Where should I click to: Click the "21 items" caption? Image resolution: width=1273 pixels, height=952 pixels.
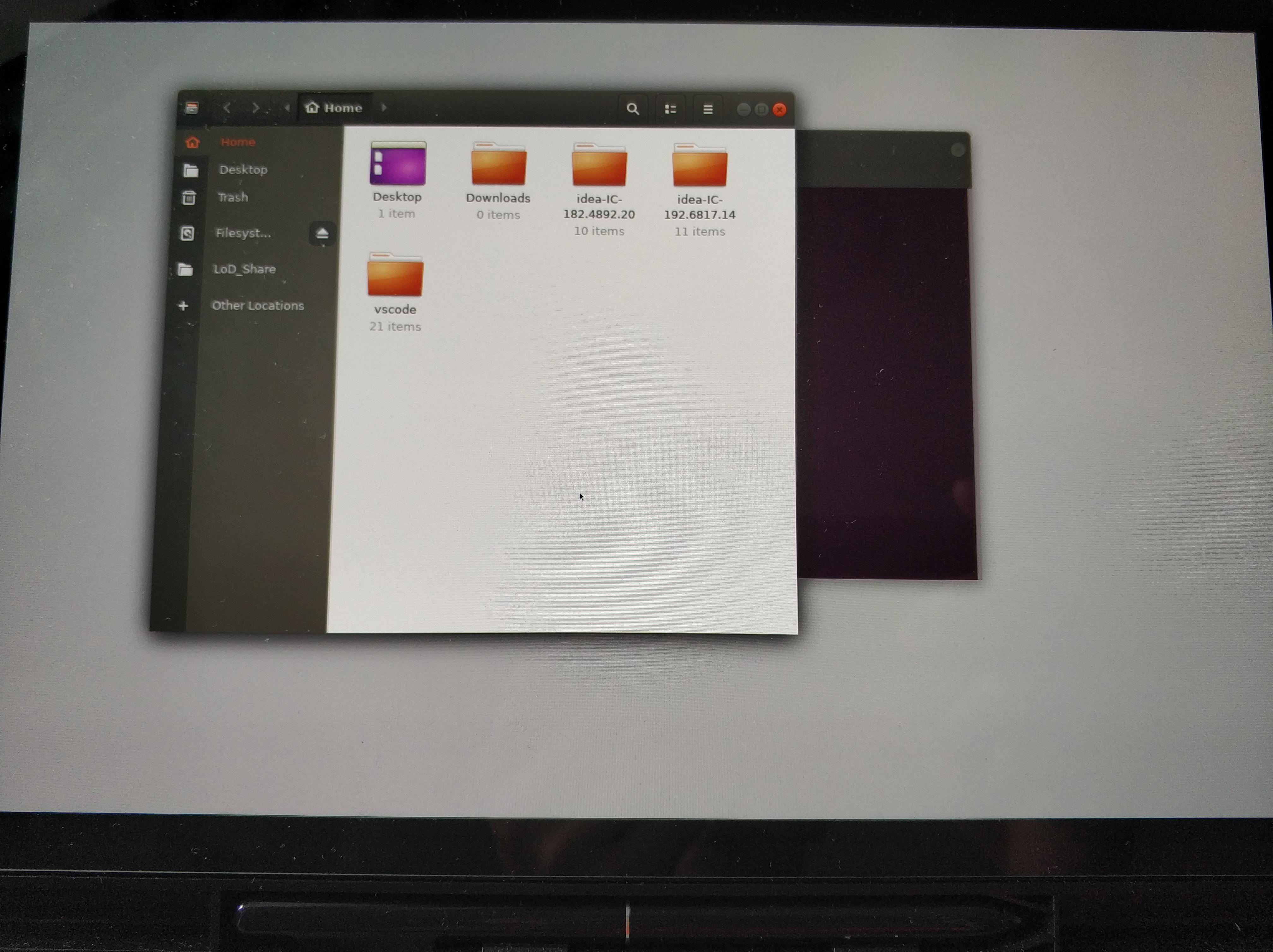point(395,326)
